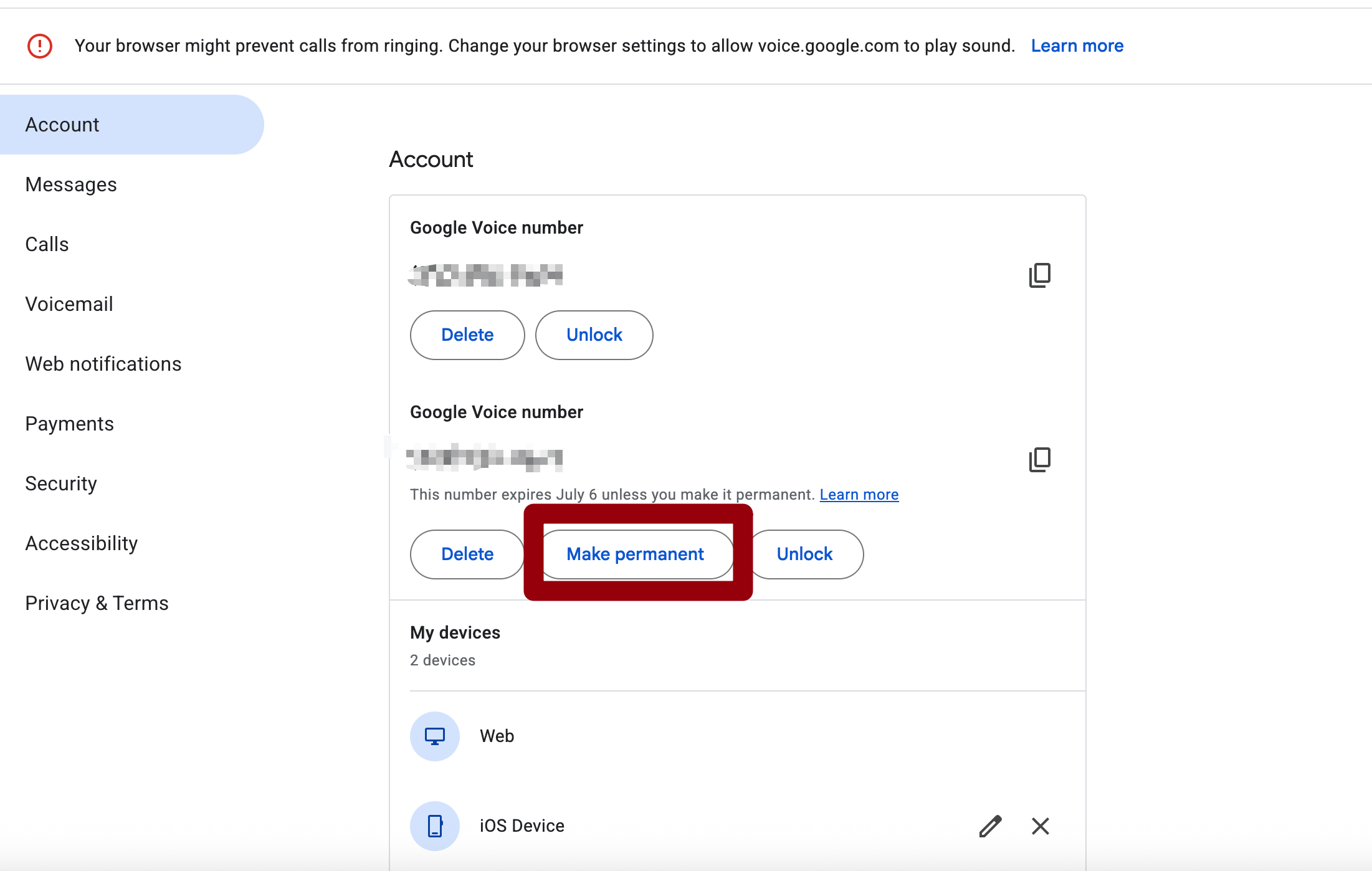Viewport: 1372px width, 871px height.
Task: Click the red warning alert icon
Action: (x=40, y=46)
